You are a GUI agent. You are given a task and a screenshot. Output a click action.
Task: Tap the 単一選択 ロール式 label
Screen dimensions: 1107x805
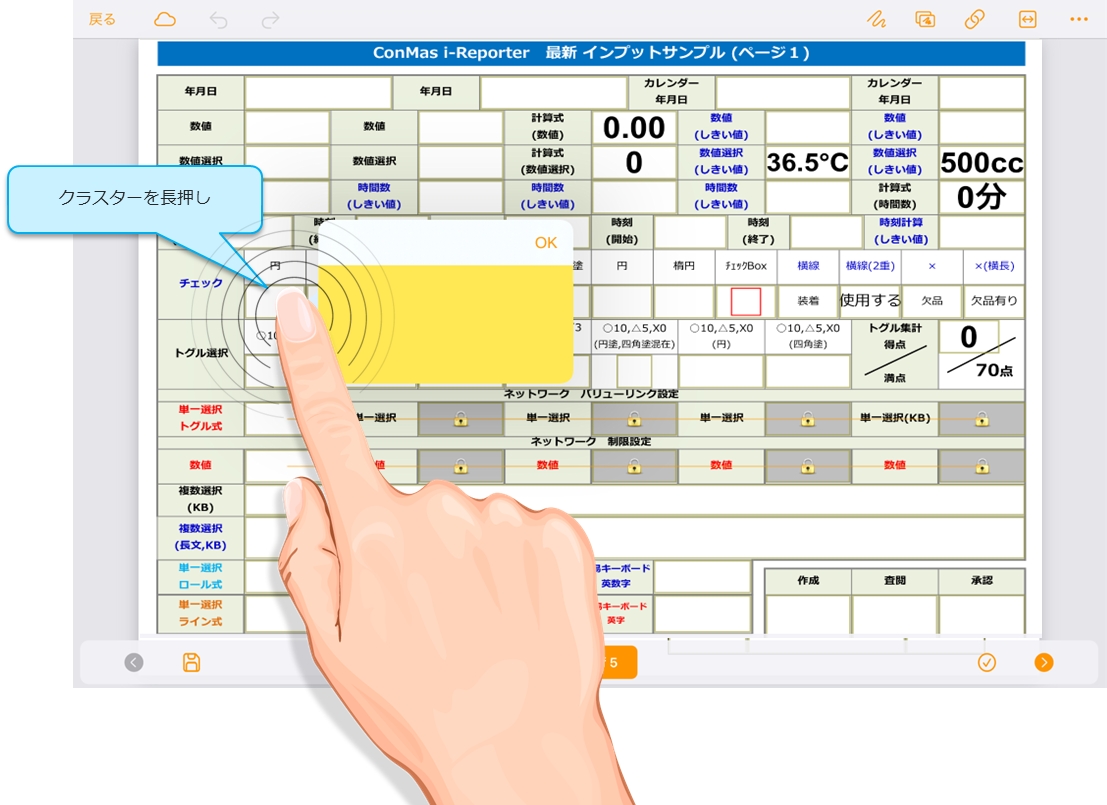pos(201,576)
